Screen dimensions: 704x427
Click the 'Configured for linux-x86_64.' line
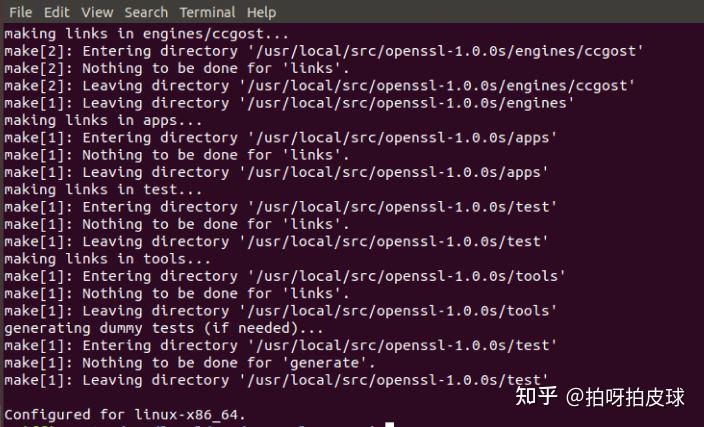pos(125,413)
